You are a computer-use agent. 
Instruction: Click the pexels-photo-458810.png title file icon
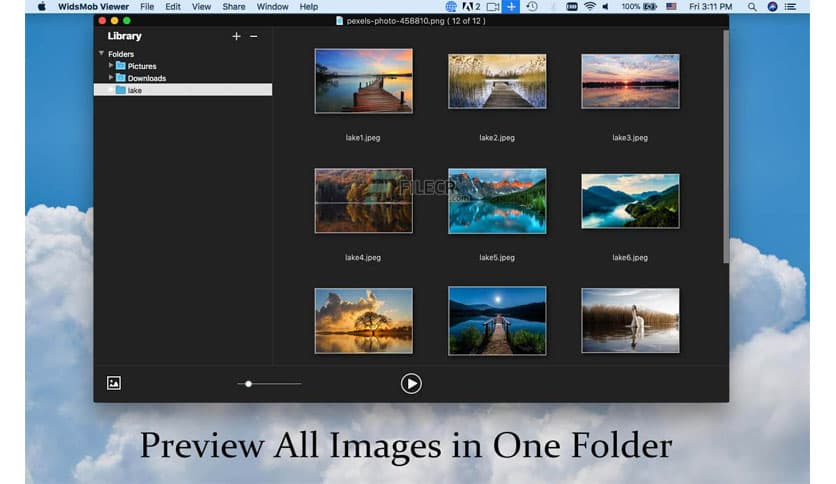pos(339,21)
